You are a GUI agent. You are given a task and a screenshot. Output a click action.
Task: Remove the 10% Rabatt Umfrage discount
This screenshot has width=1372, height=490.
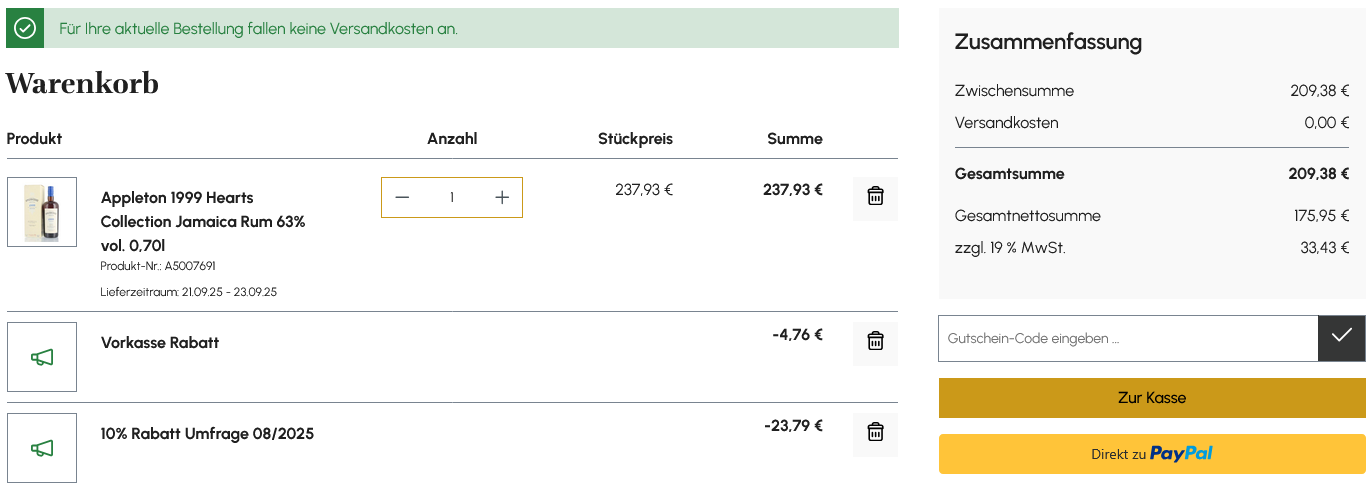tap(875, 433)
